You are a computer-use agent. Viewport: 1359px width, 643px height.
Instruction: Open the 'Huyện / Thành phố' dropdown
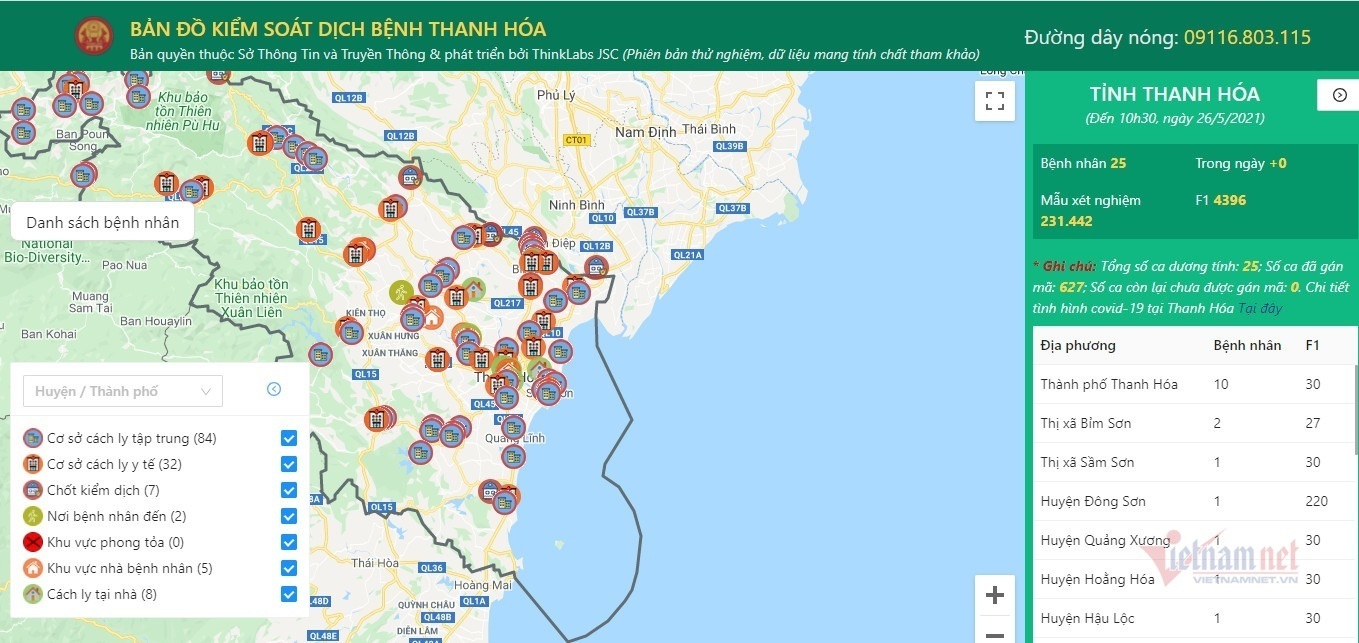click(x=123, y=391)
